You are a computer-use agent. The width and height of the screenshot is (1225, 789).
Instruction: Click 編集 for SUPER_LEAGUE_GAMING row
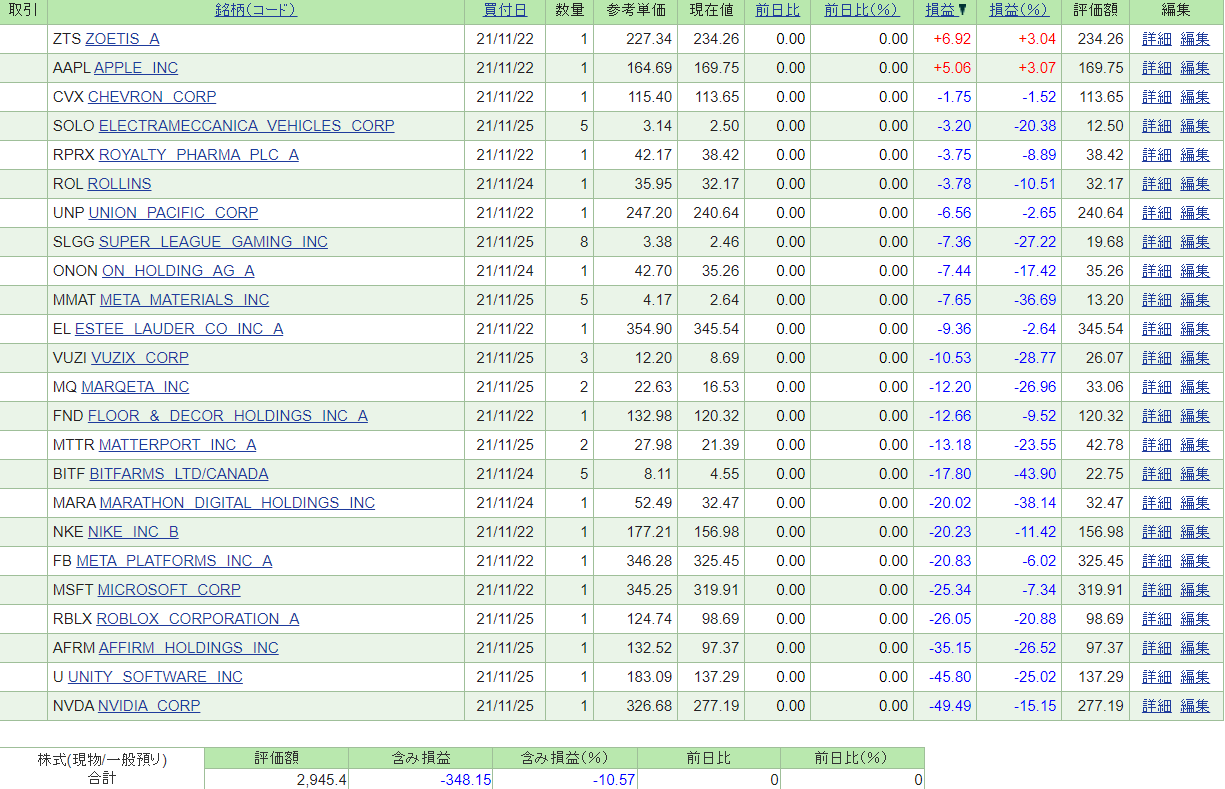coord(1195,242)
